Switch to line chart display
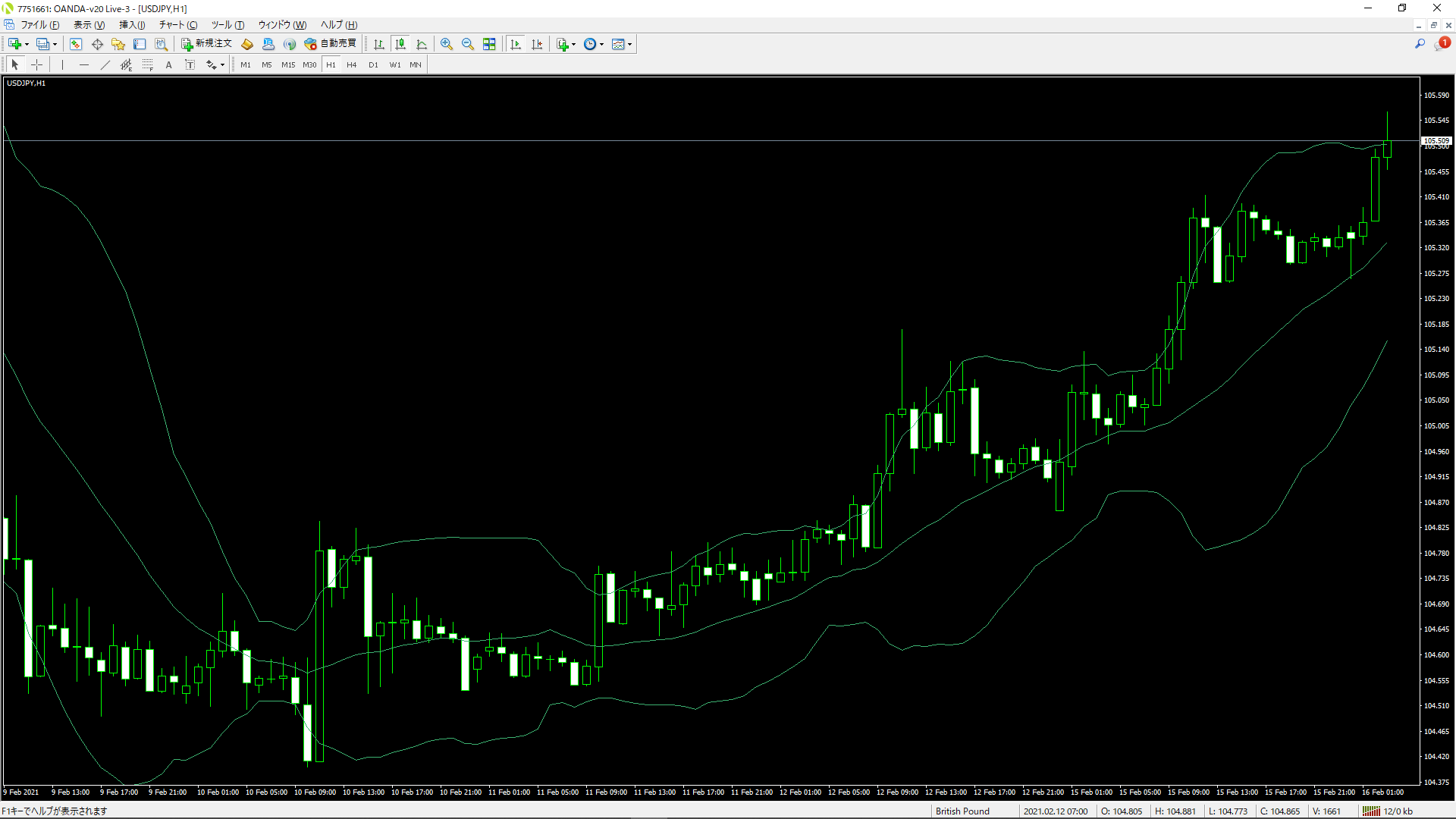 (x=422, y=44)
